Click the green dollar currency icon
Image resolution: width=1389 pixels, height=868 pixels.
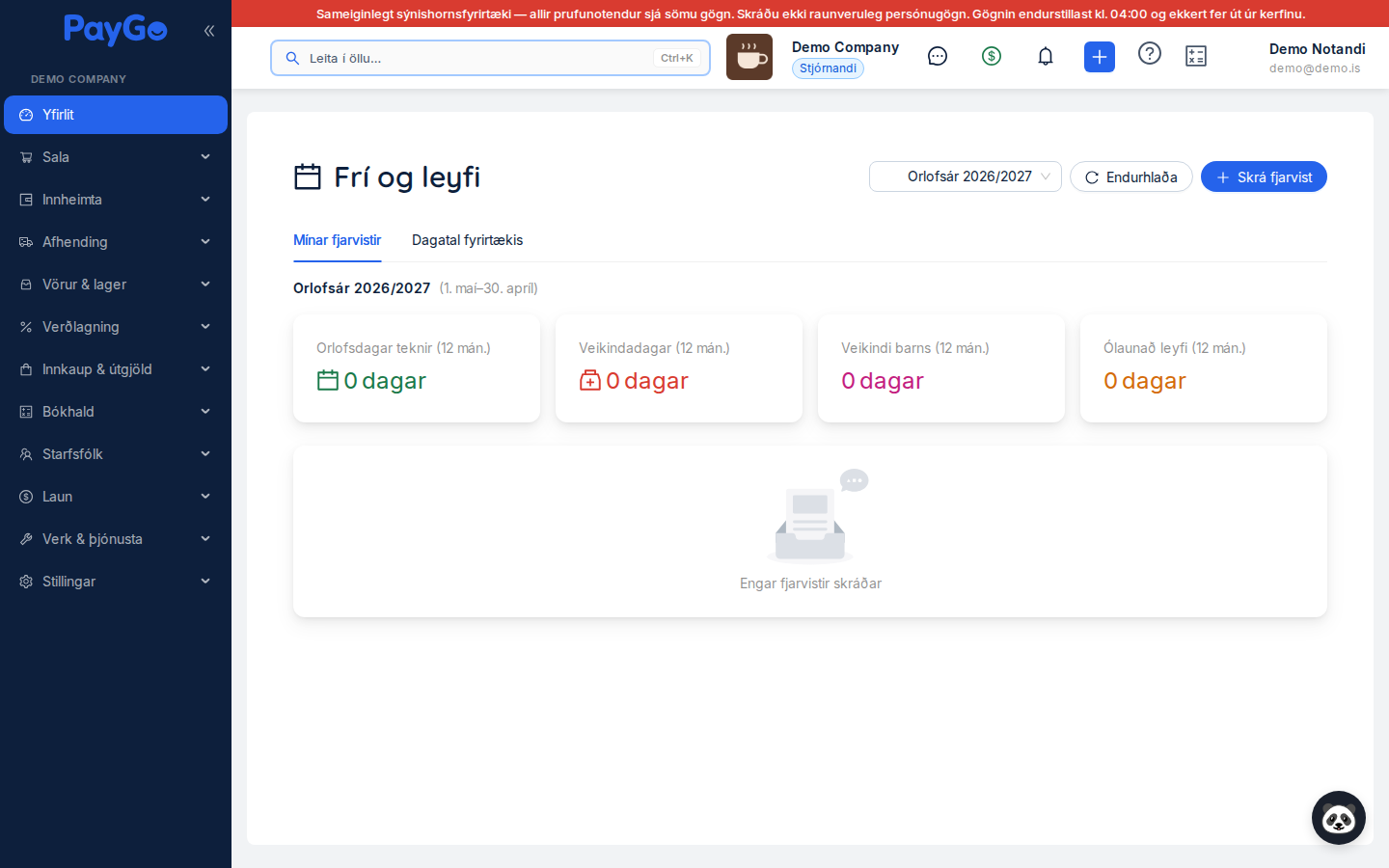click(x=992, y=57)
